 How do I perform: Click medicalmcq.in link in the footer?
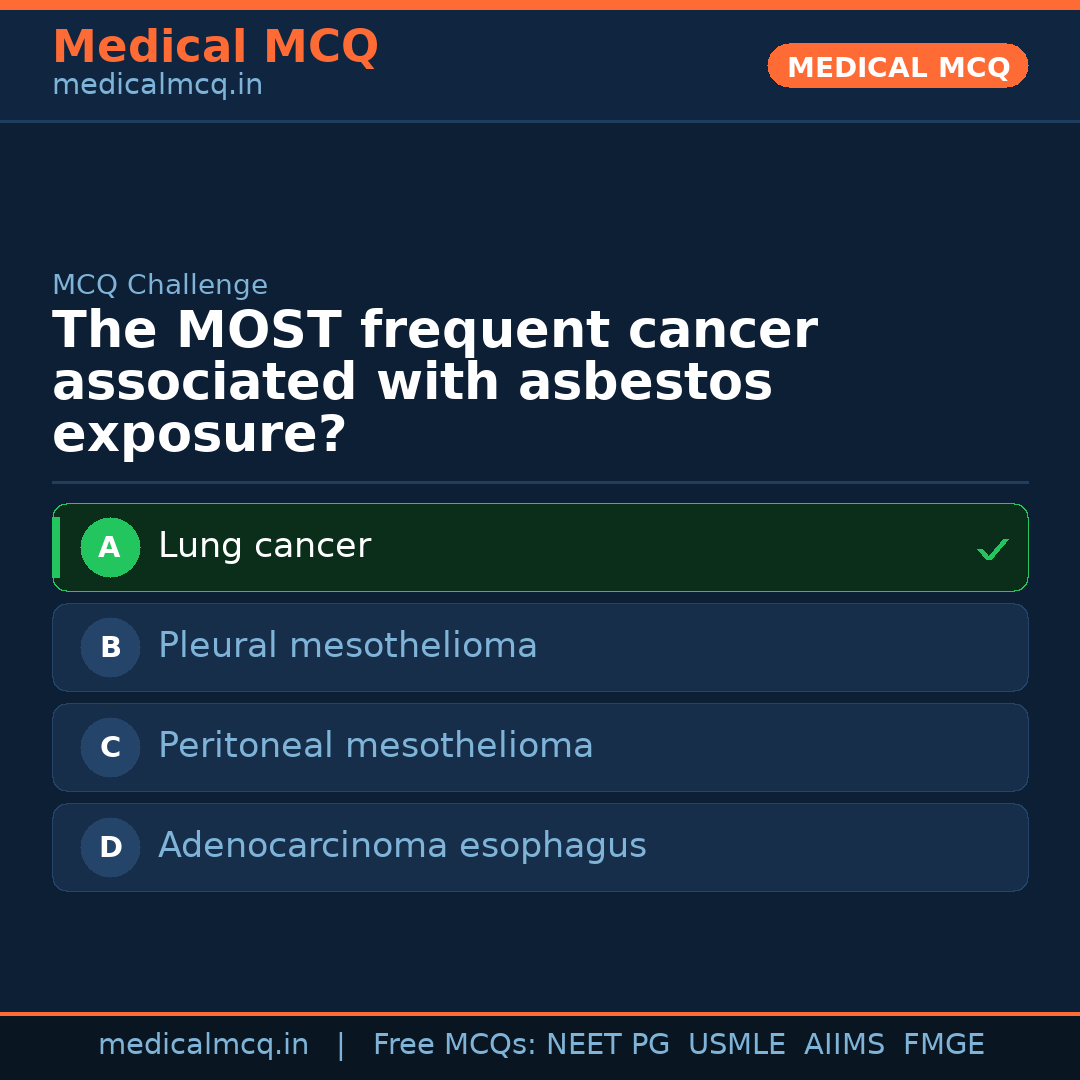(x=203, y=1045)
